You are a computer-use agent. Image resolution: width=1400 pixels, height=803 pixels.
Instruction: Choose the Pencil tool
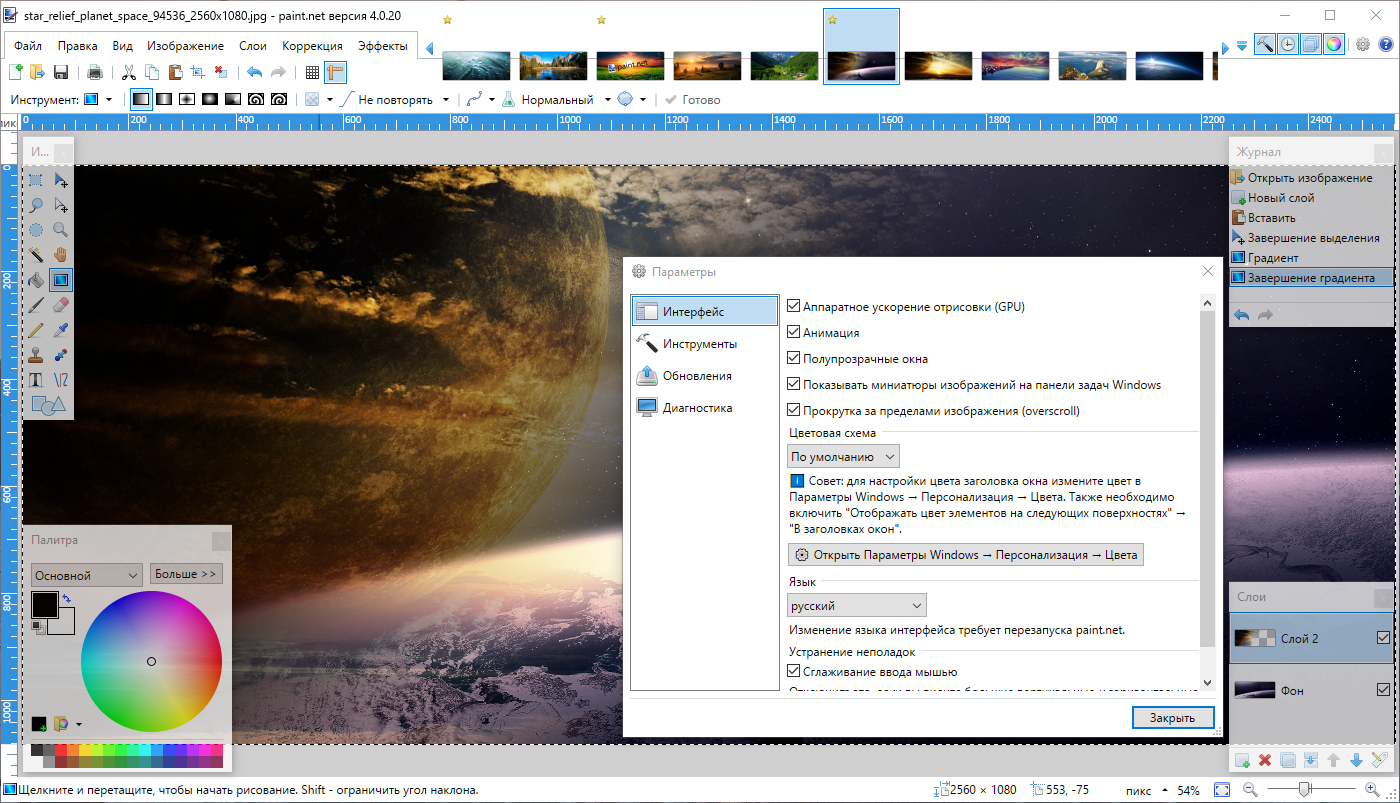(36, 330)
